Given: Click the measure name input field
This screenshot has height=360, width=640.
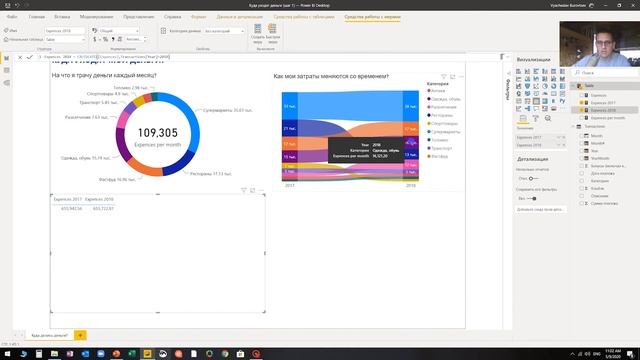Looking at the screenshot, I should 64,31.
